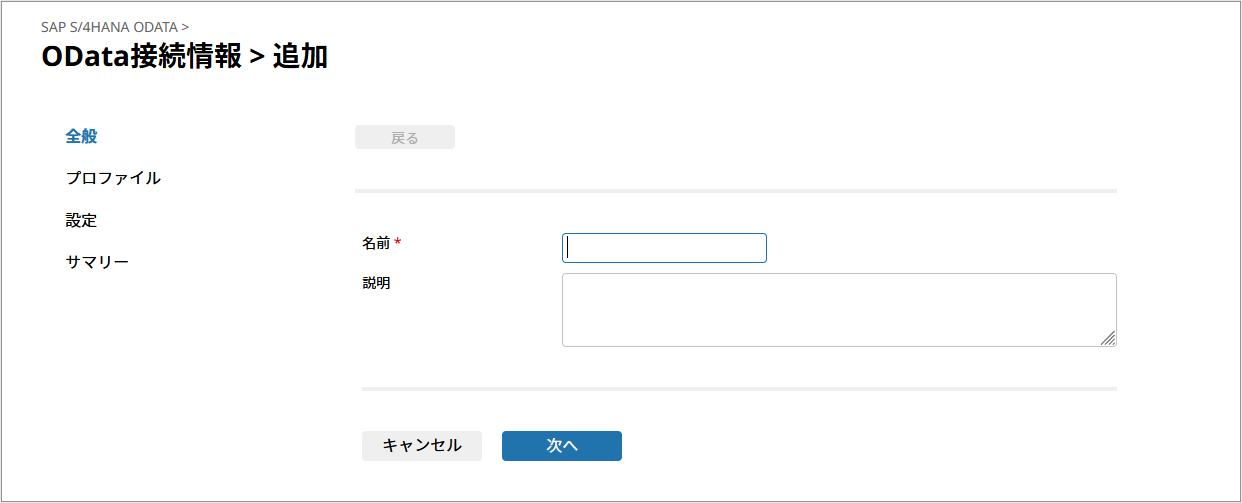This screenshot has height=503, width=1242.
Task: Proceed with the blue 次へ button
Action: pos(561,446)
